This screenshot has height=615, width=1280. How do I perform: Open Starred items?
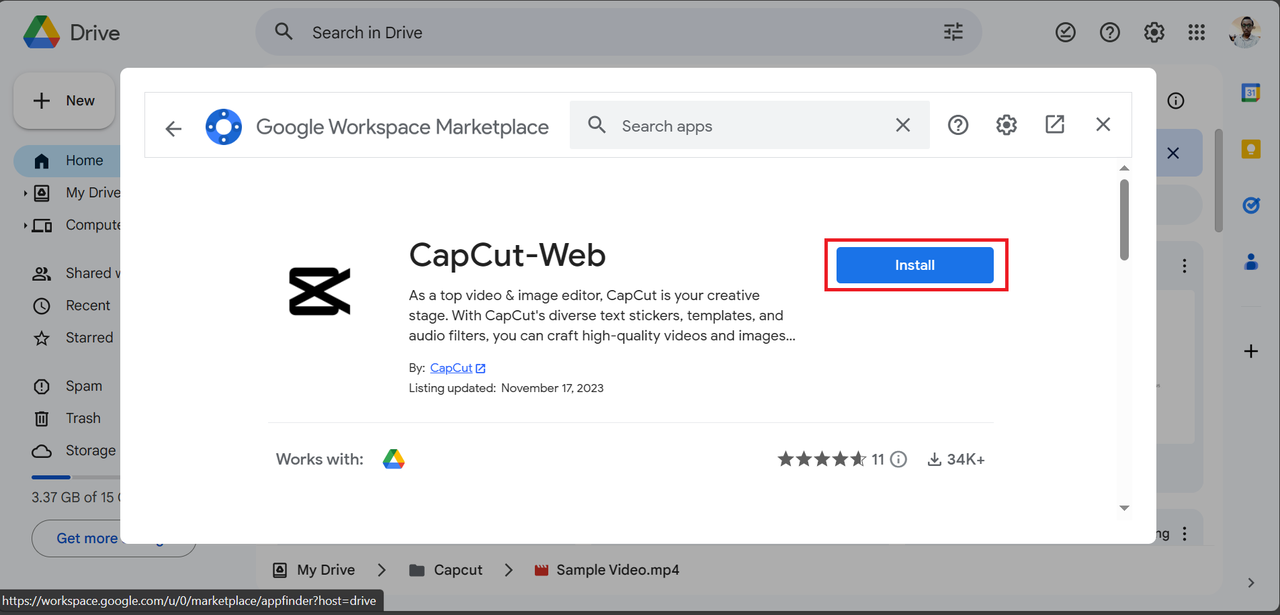coord(72,338)
